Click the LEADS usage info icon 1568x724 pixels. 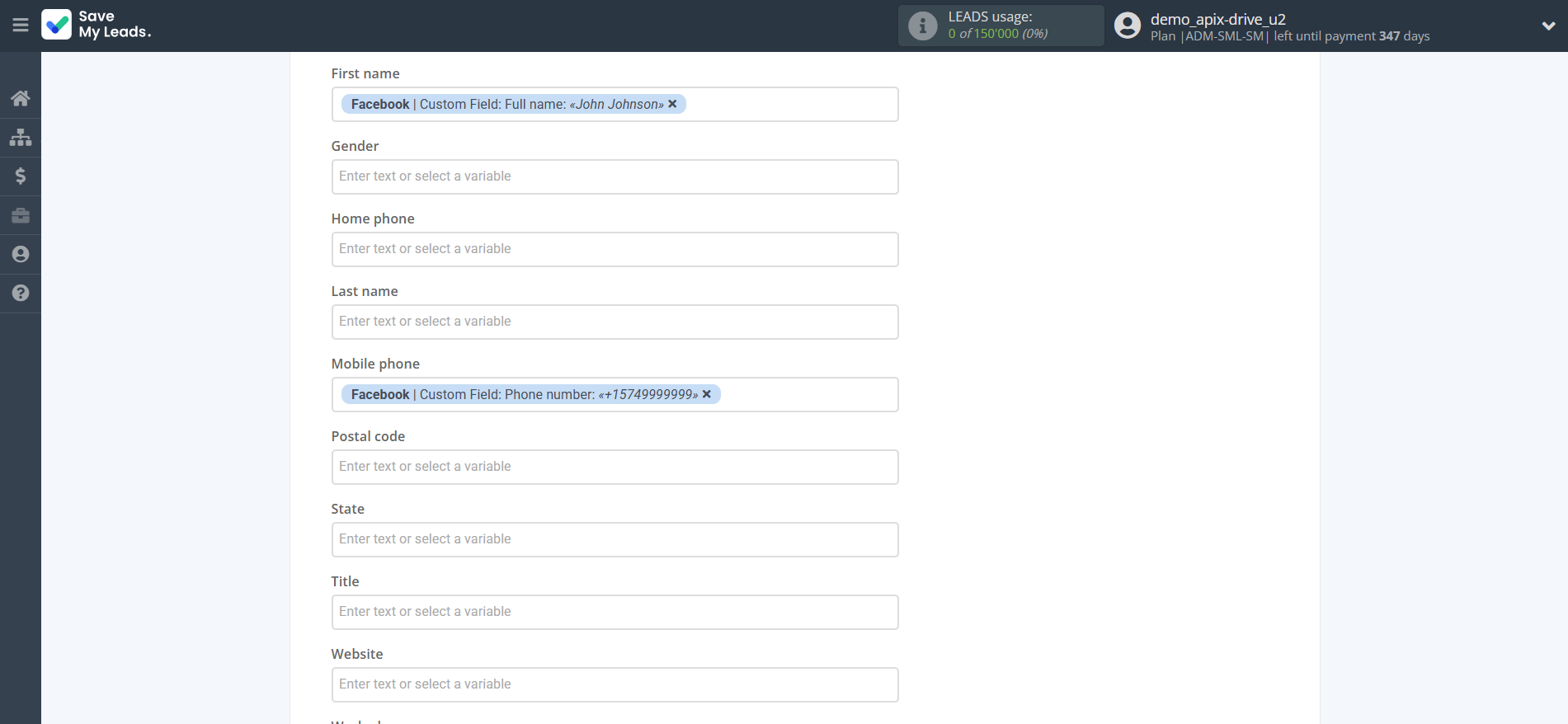pyautogui.click(x=922, y=26)
